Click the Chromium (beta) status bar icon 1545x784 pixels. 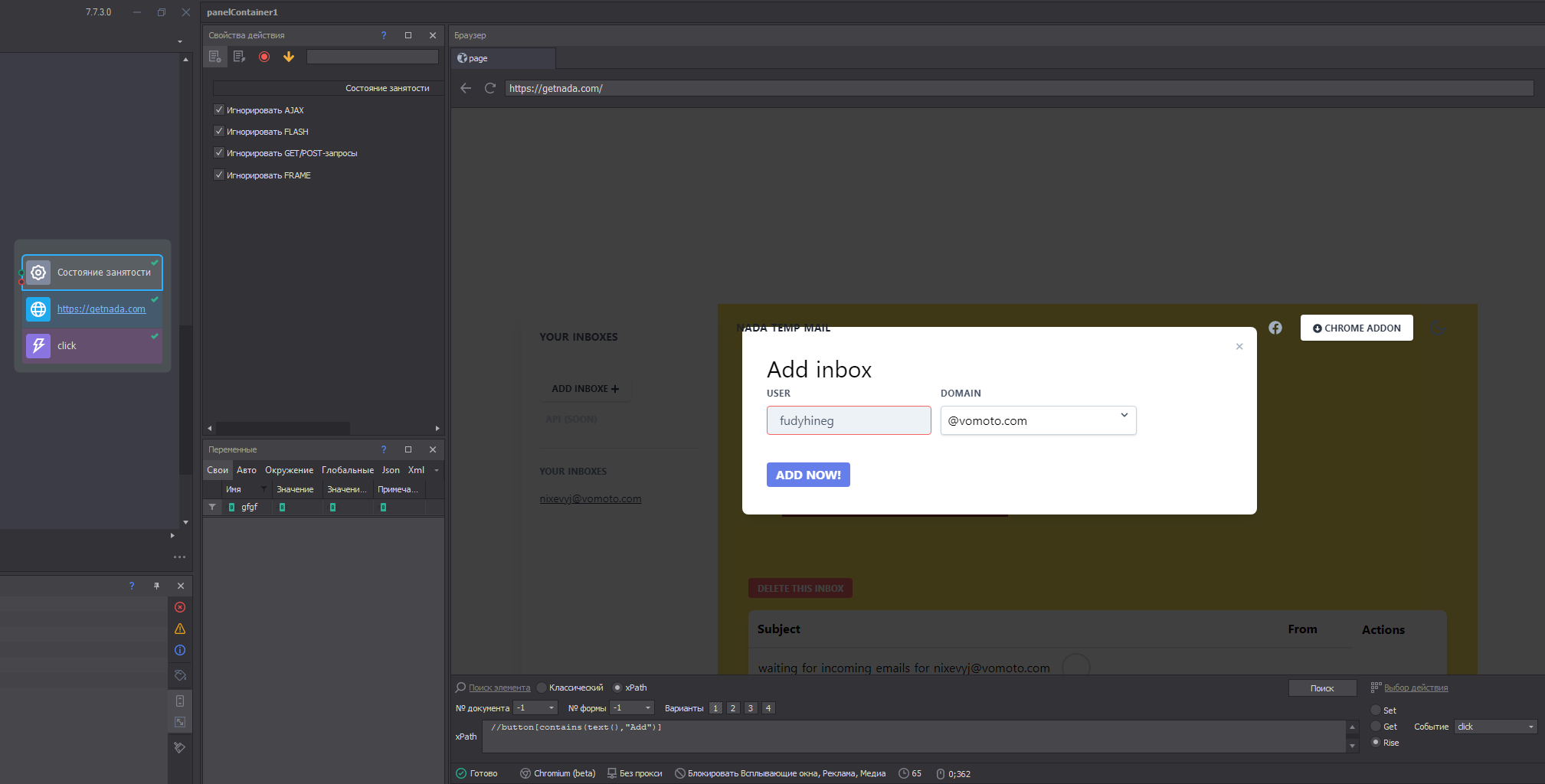pyautogui.click(x=525, y=773)
